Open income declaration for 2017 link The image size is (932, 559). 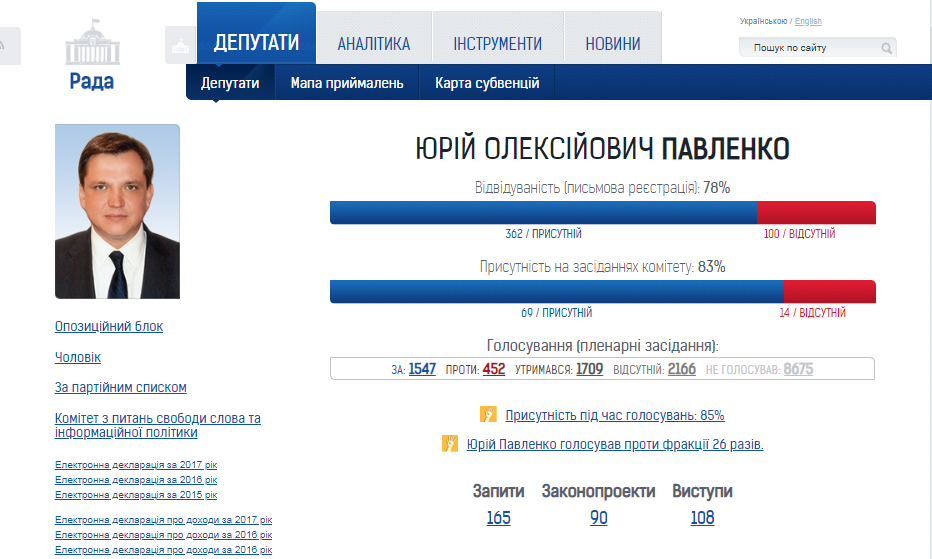[x=163, y=520]
